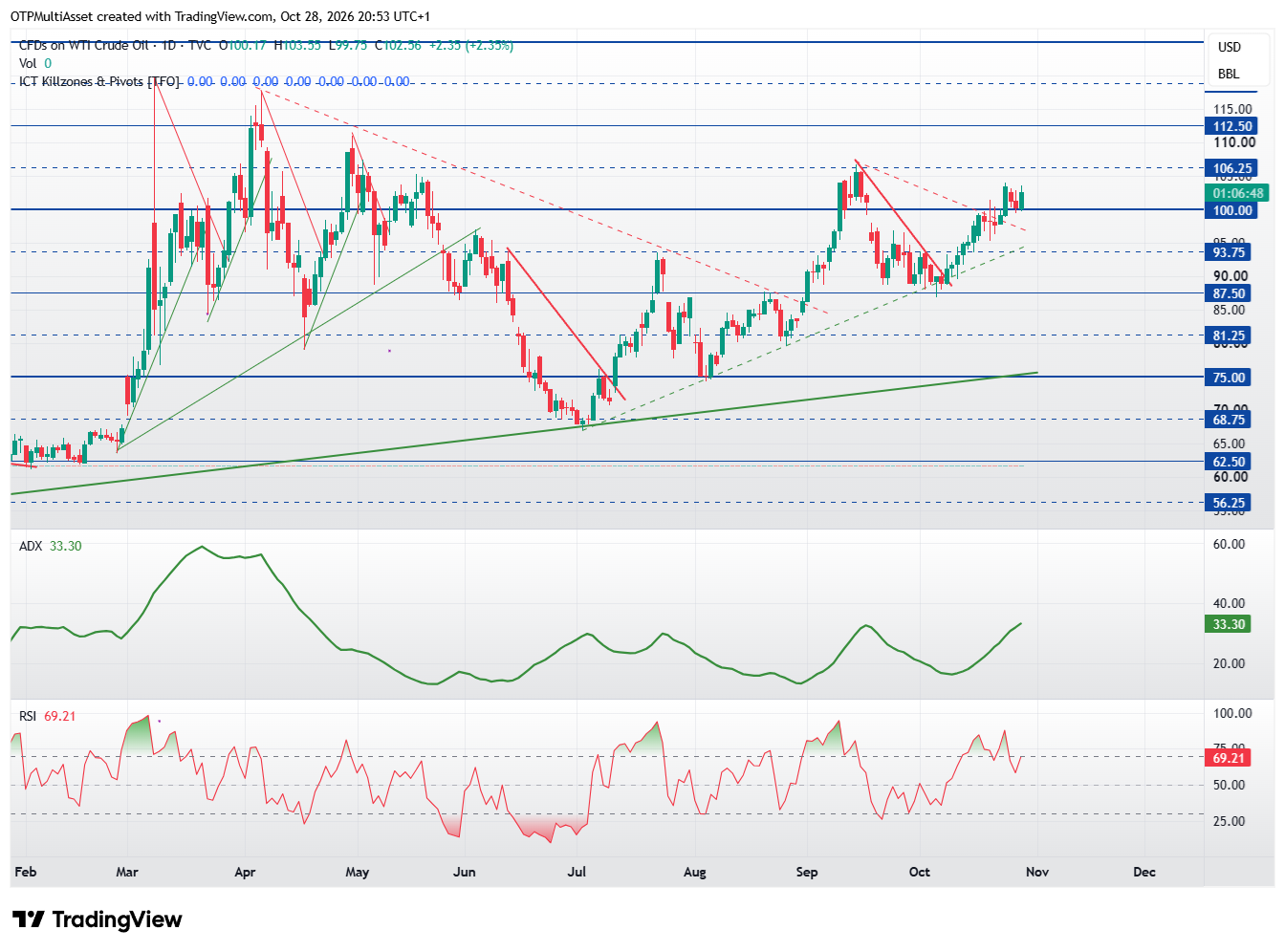Click the USD currency label
Image resolution: width=1285 pixels, height=952 pixels.
pos(1229,47)
